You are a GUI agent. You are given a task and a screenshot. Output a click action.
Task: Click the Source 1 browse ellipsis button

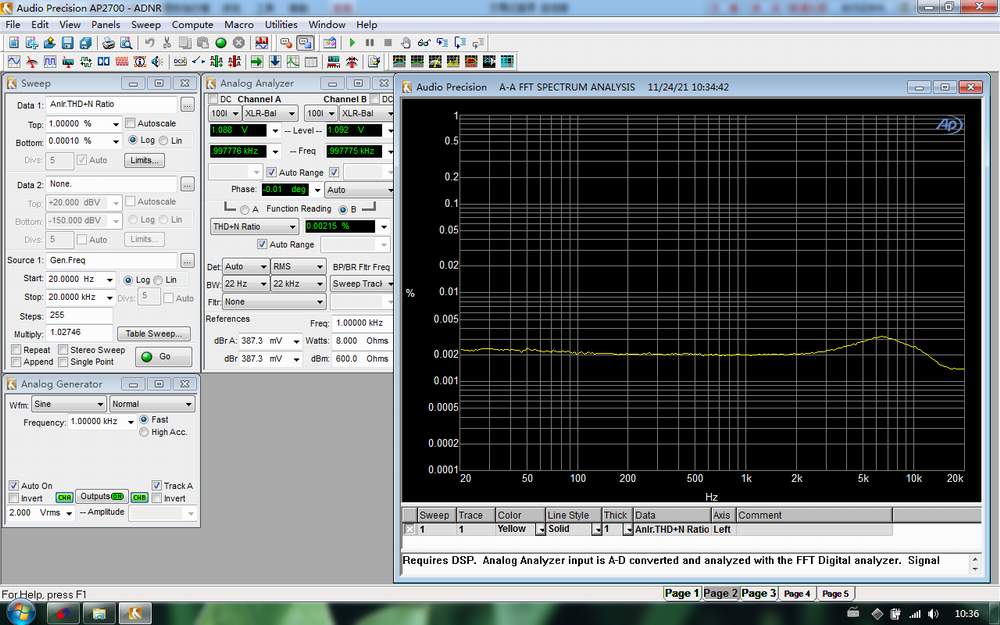coord(187,260)
